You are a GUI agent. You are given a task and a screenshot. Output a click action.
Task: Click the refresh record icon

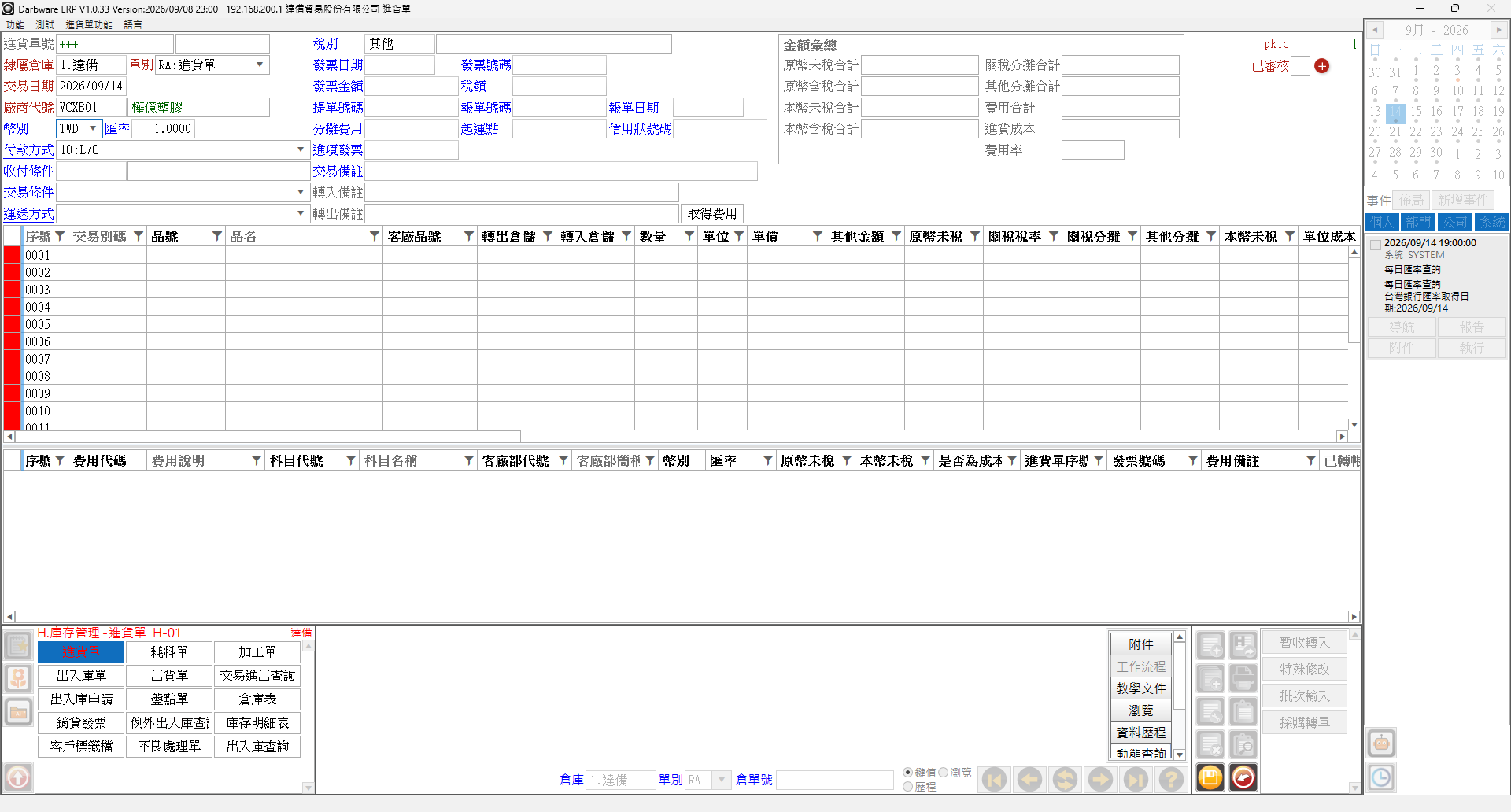pos(1065,780)
